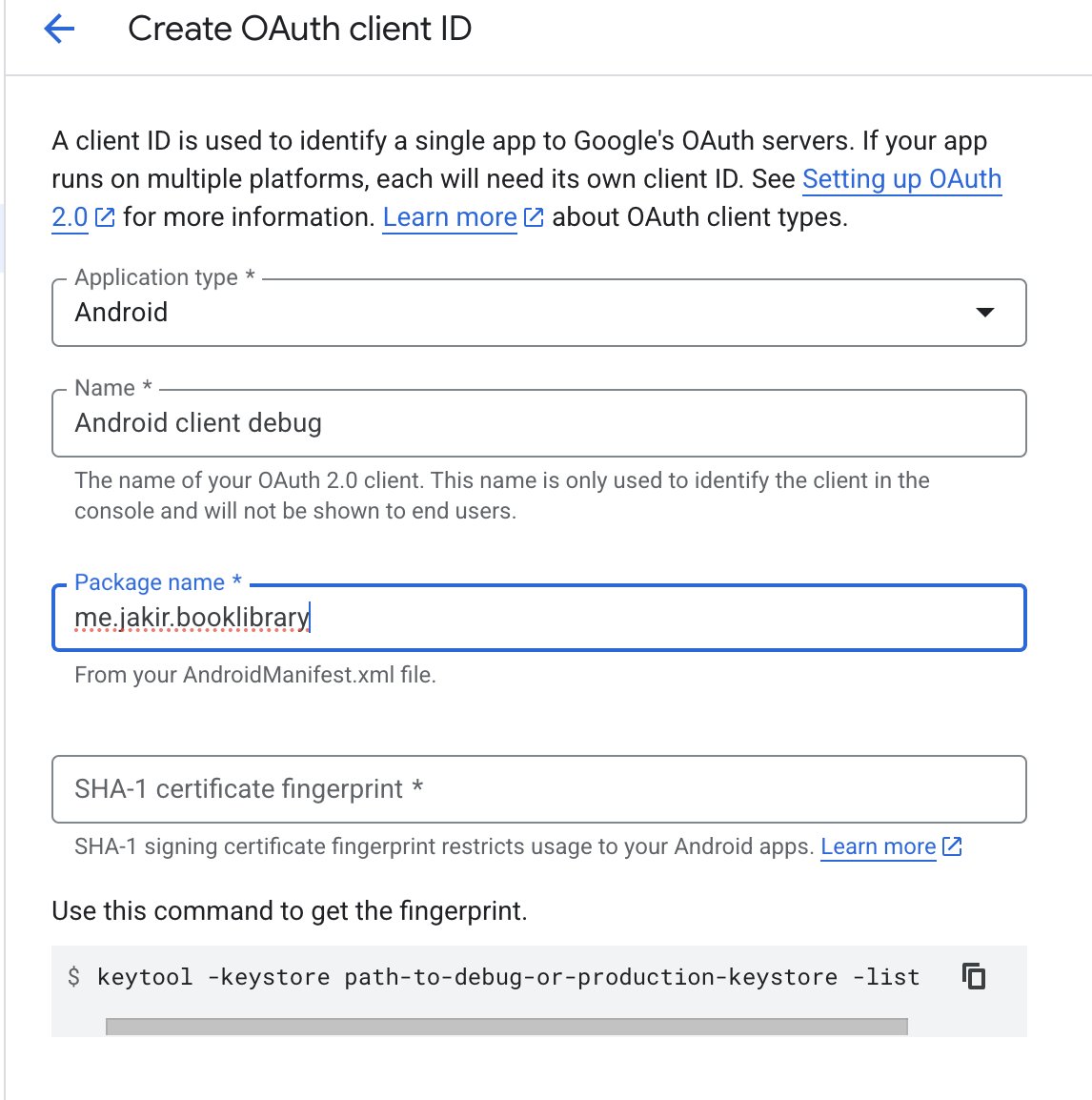Open the "Setting up OAuth" link

[x=901, y=179]
